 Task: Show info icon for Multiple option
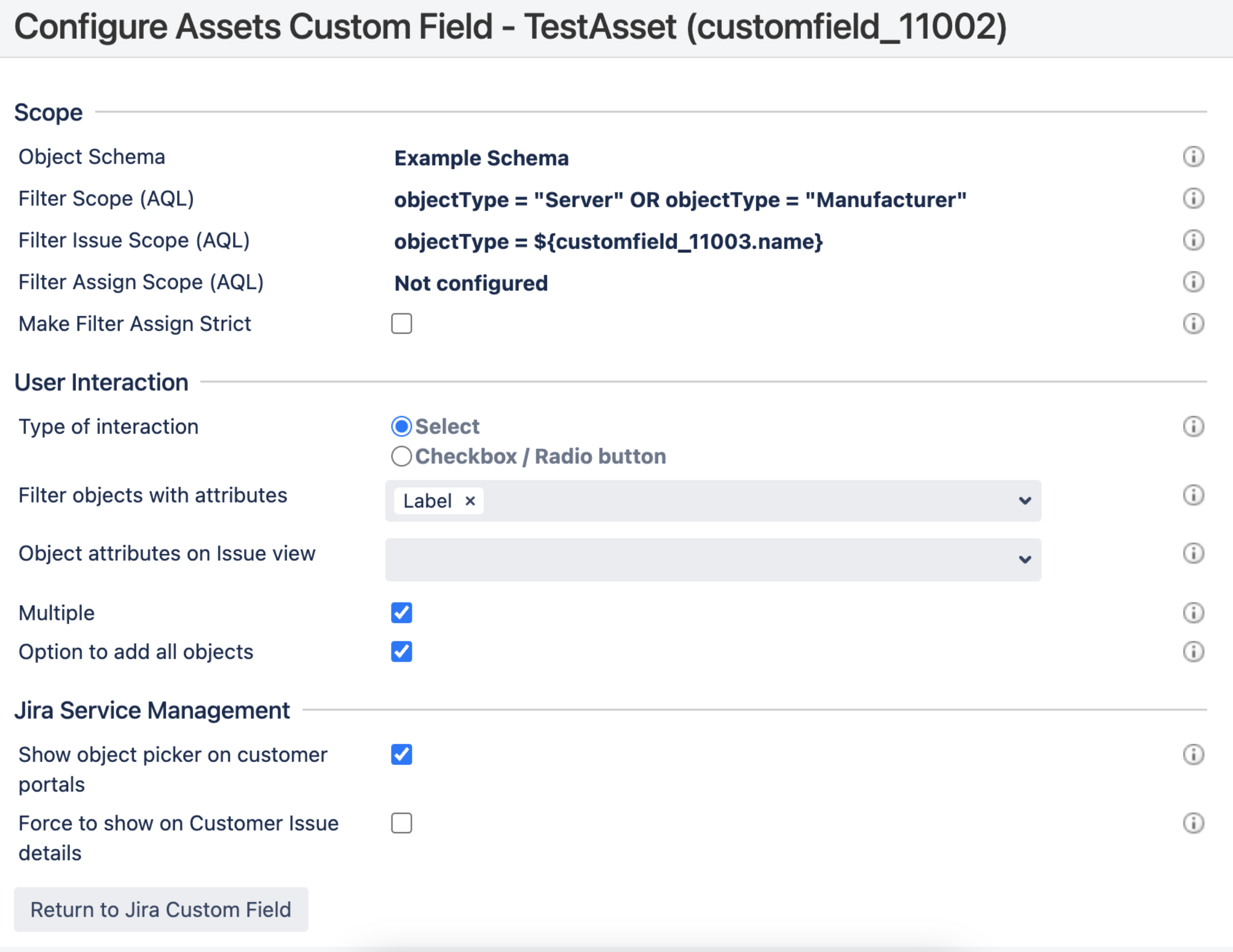(x=1193, y=613)
